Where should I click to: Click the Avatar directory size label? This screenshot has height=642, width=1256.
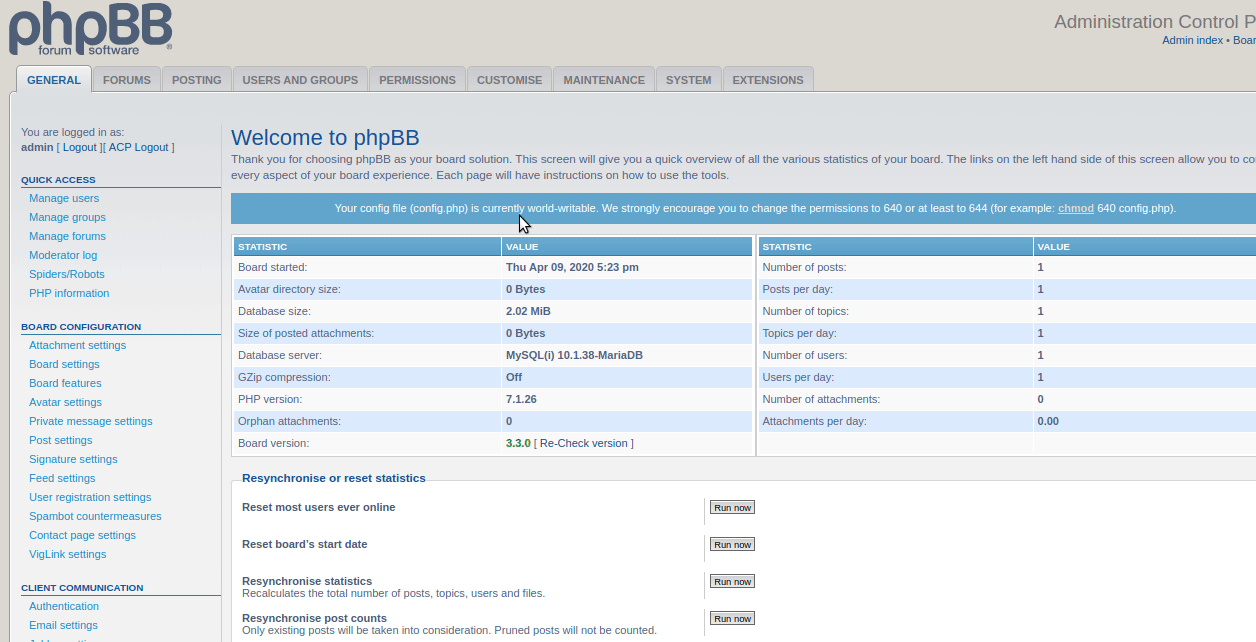coord(289,289)
